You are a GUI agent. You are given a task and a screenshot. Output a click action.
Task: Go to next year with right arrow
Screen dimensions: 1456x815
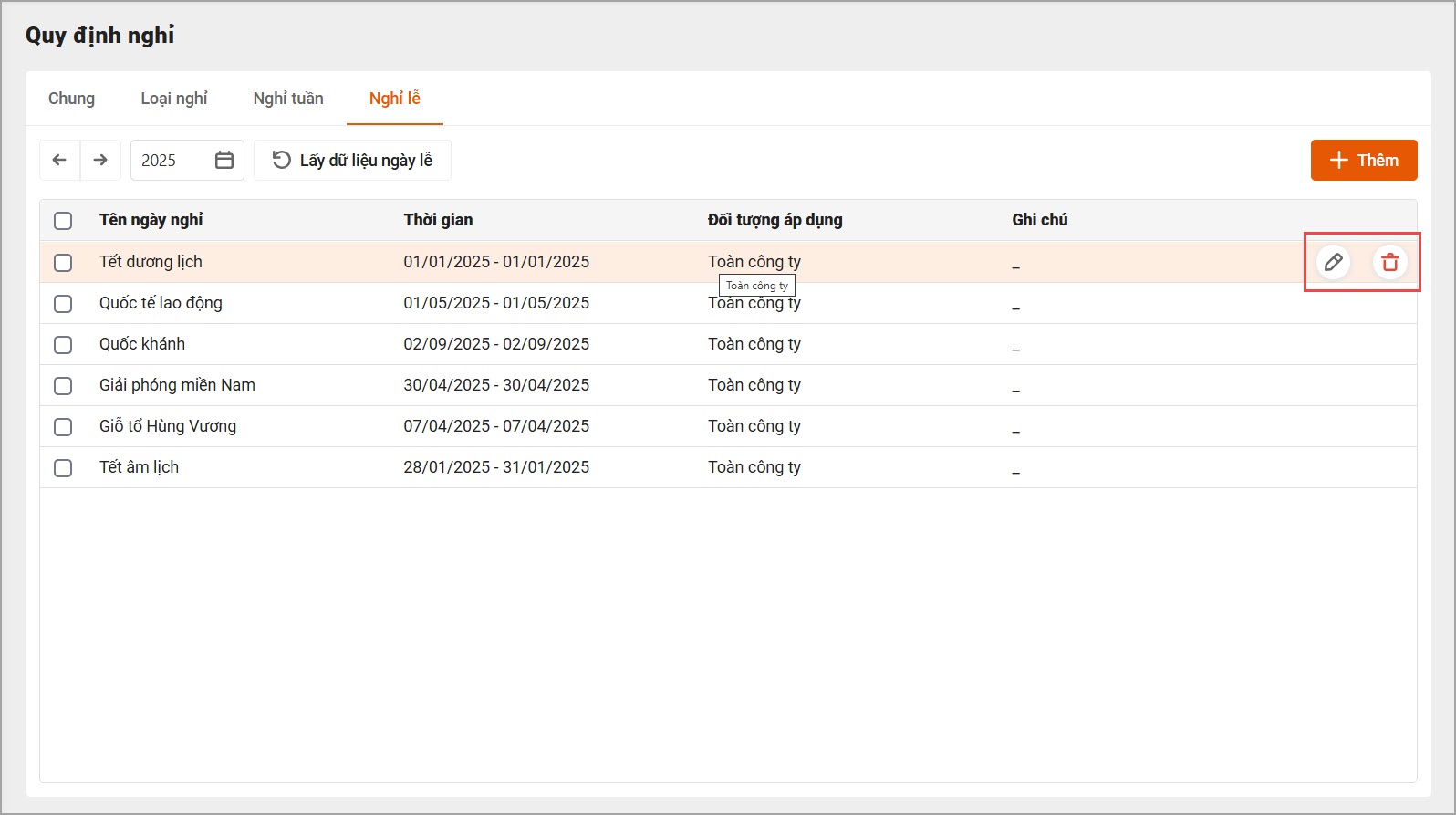click(100, 160)
